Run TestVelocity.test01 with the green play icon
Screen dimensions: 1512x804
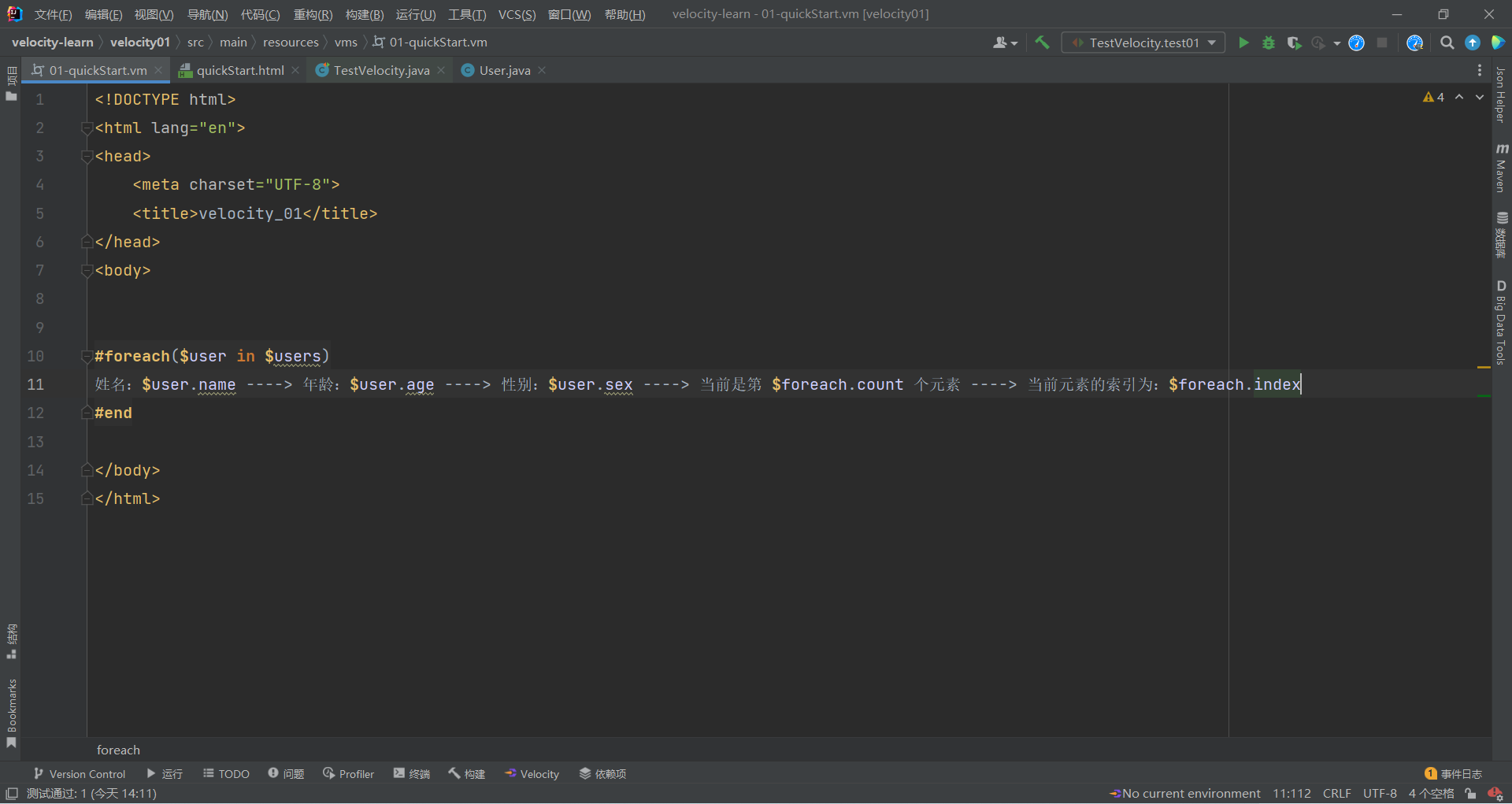tap(1243, 43)
